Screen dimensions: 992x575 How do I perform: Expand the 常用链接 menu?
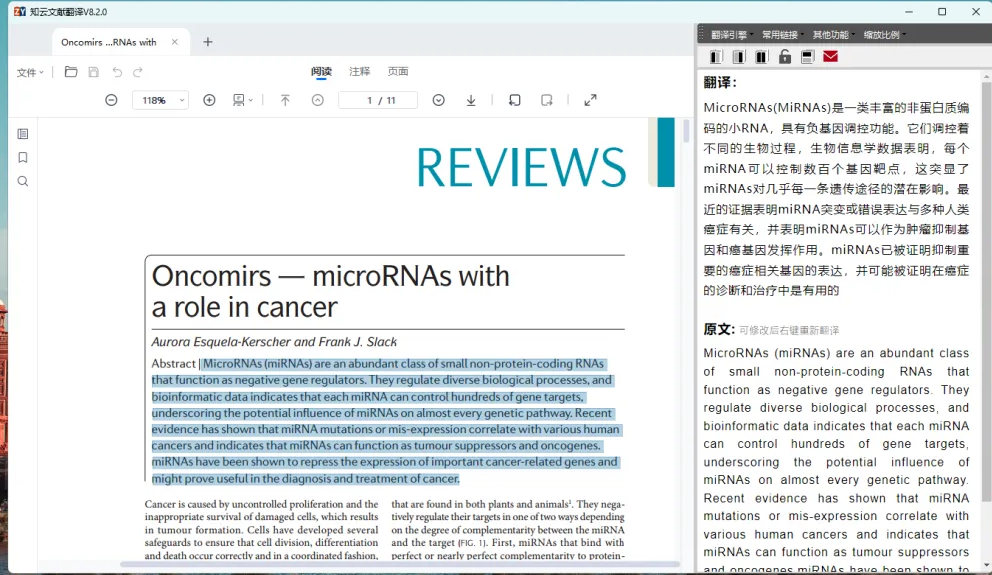click(783, 35)
